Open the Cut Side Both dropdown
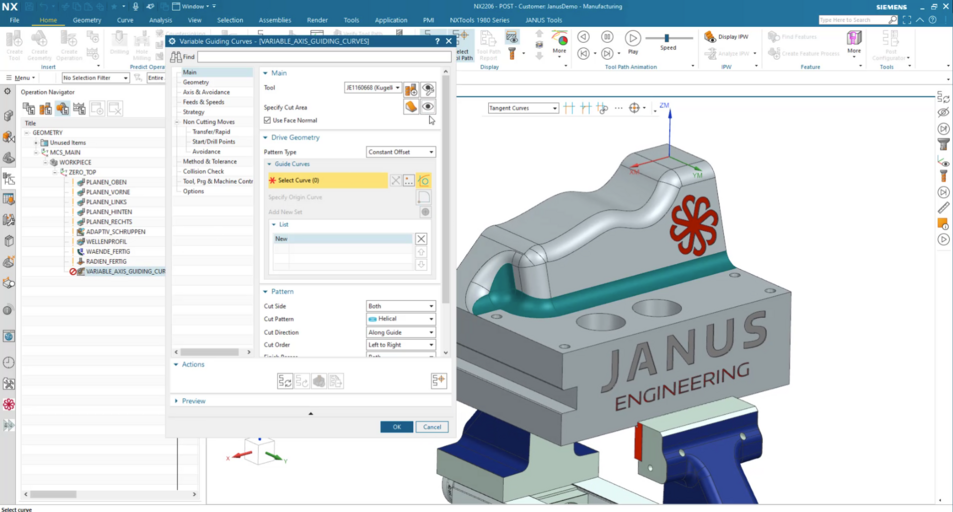Image resolution: width=953 pixels, height=512 pixels. (x=401, y=306)
